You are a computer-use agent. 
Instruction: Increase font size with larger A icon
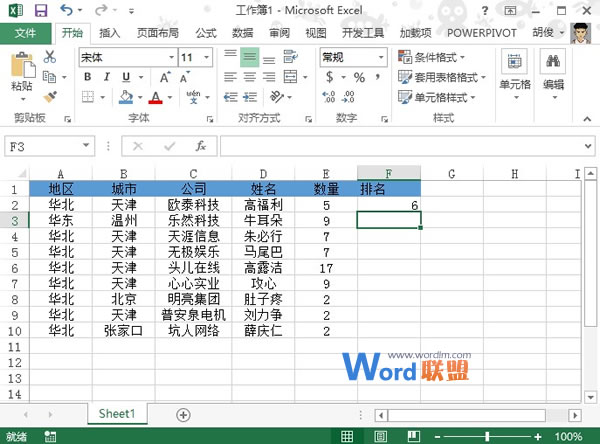165,77
